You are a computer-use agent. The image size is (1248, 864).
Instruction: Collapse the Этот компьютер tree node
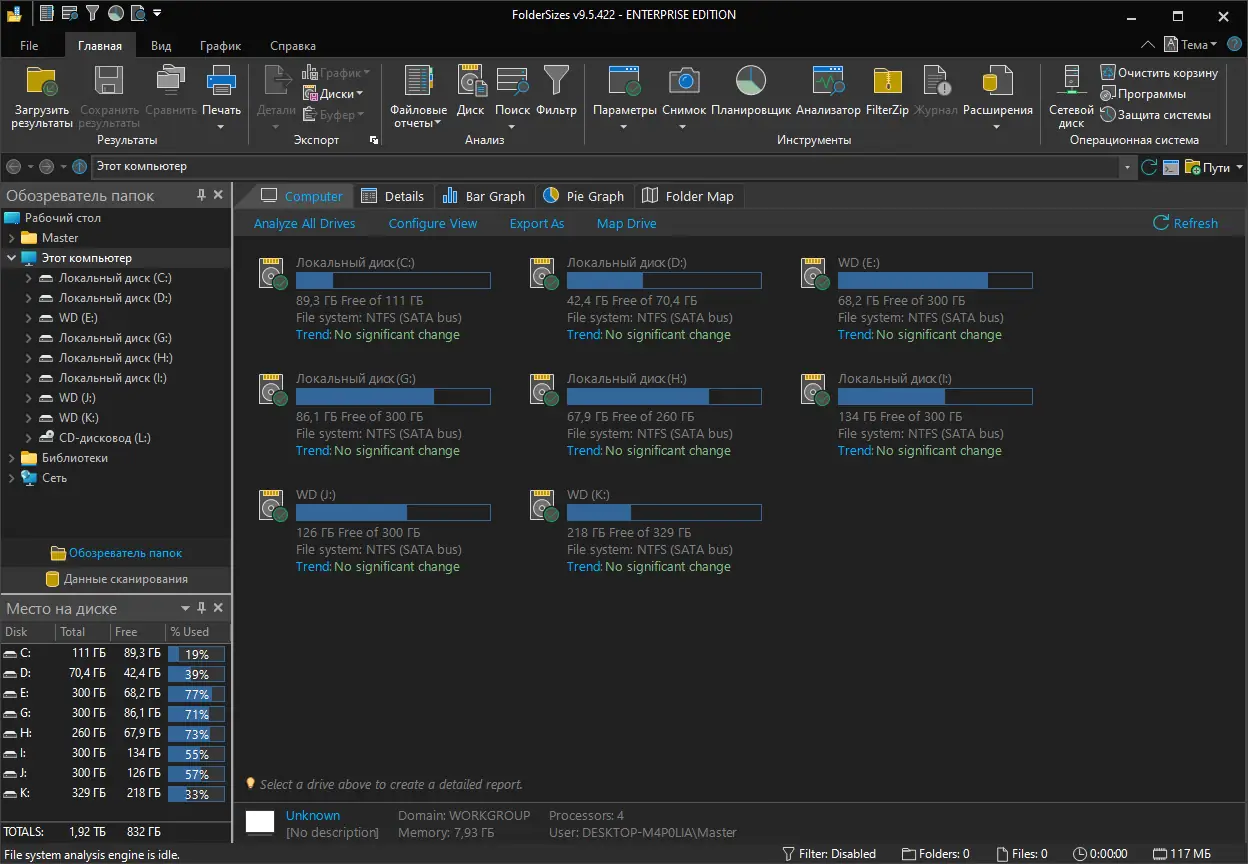pyautogui.click(x=12, y=258)
